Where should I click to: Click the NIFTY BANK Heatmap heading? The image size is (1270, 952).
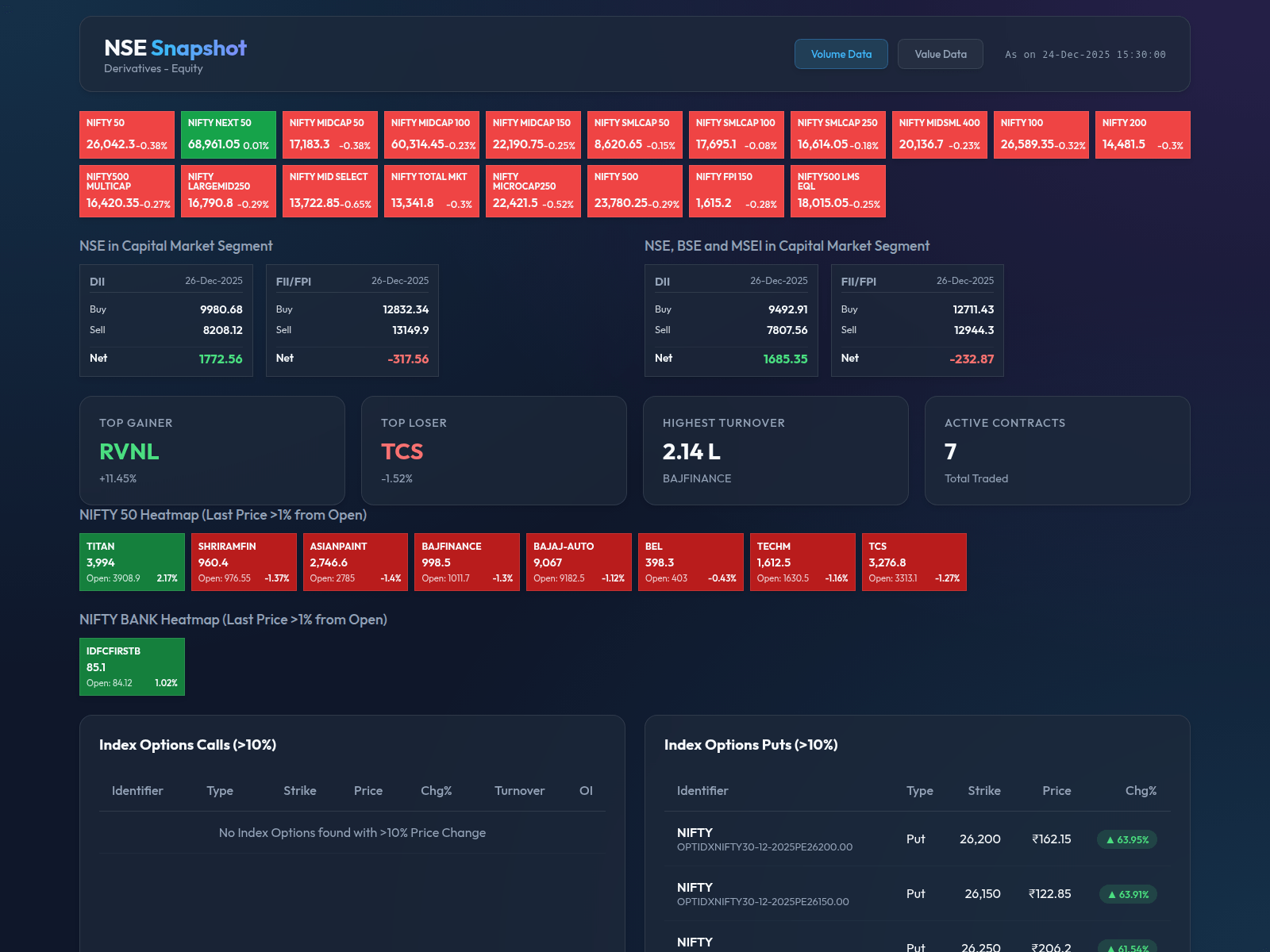tap(233, 620)
